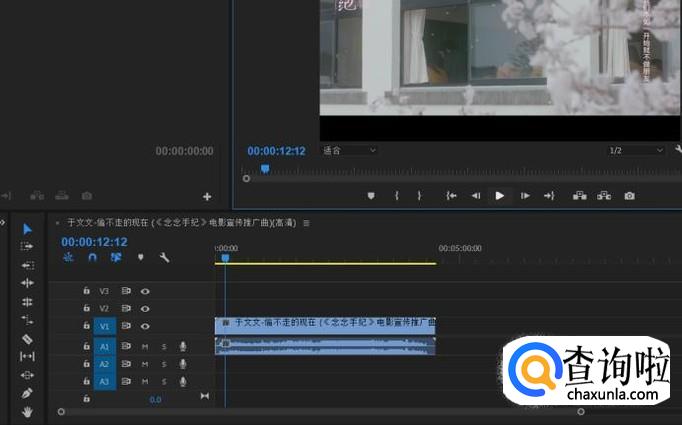The image size is (682, 425).
Task: Click the timeline playhead timecode 00:00:12:12
Action: (x=94, y=242)
